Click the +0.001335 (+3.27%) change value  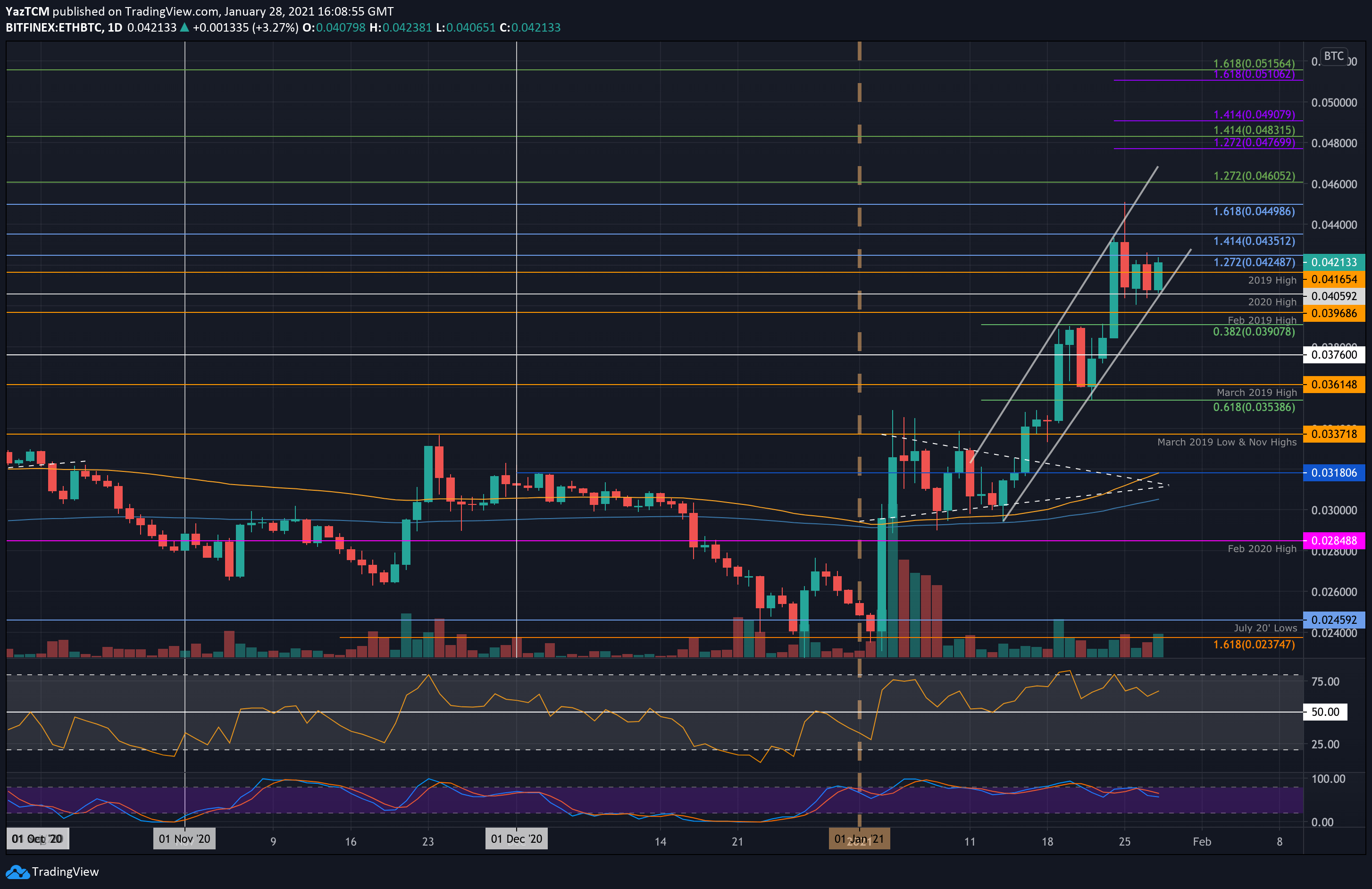click(245, 28)
